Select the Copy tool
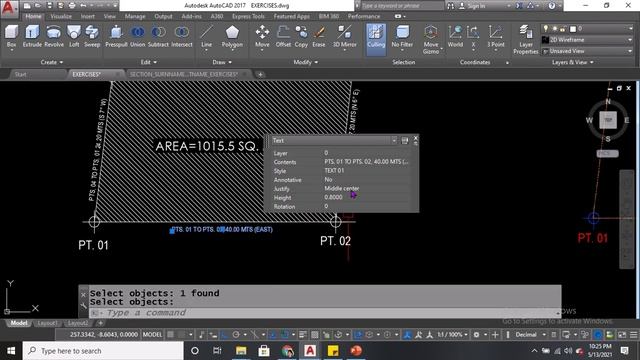The height and width of the screenshot is (360, 640). pyautogui.click(x=301, y=36)
